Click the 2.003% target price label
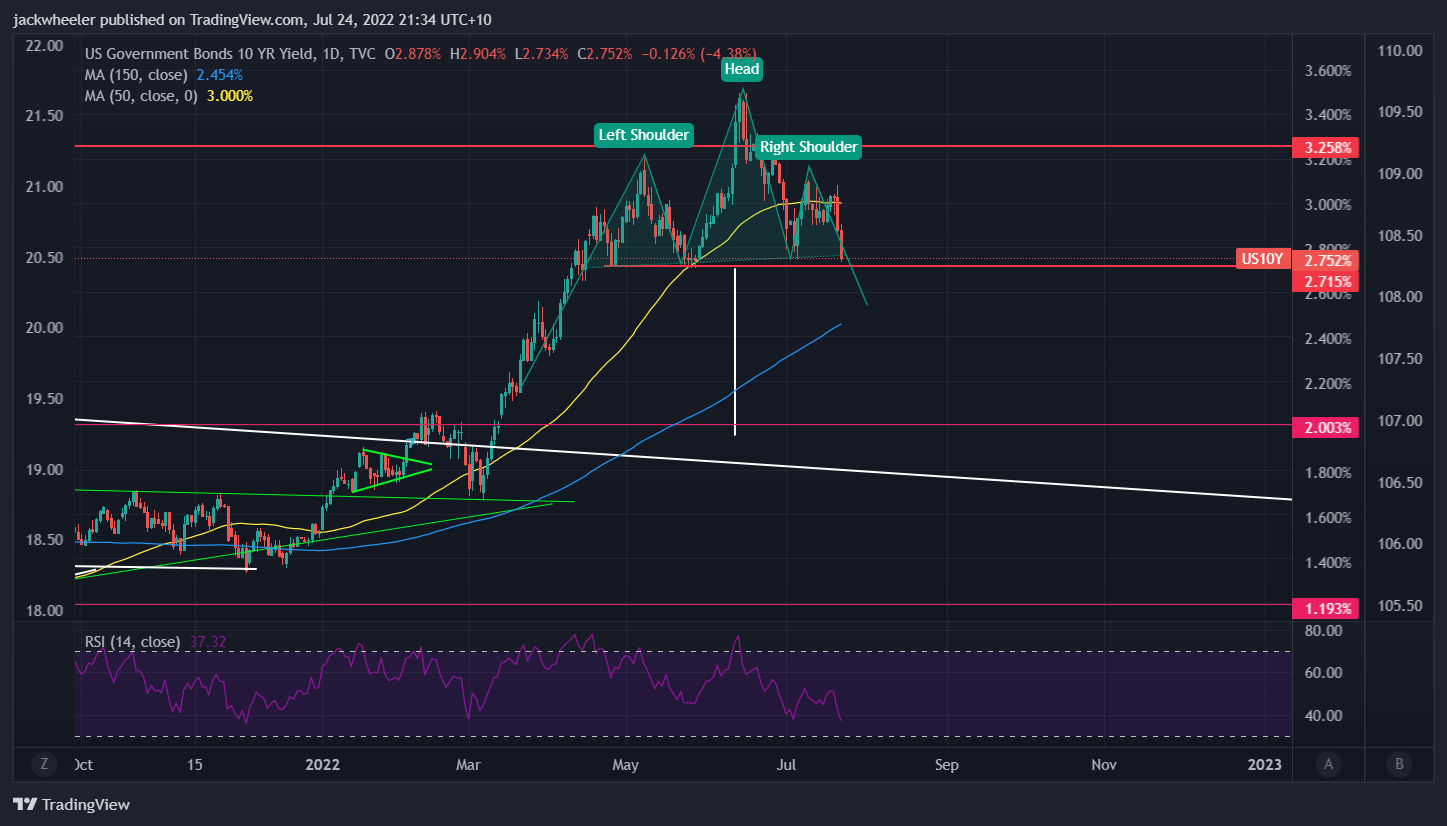Image resolution: width=1447 pixels, height=826 pixels. tap(1326, 427)
